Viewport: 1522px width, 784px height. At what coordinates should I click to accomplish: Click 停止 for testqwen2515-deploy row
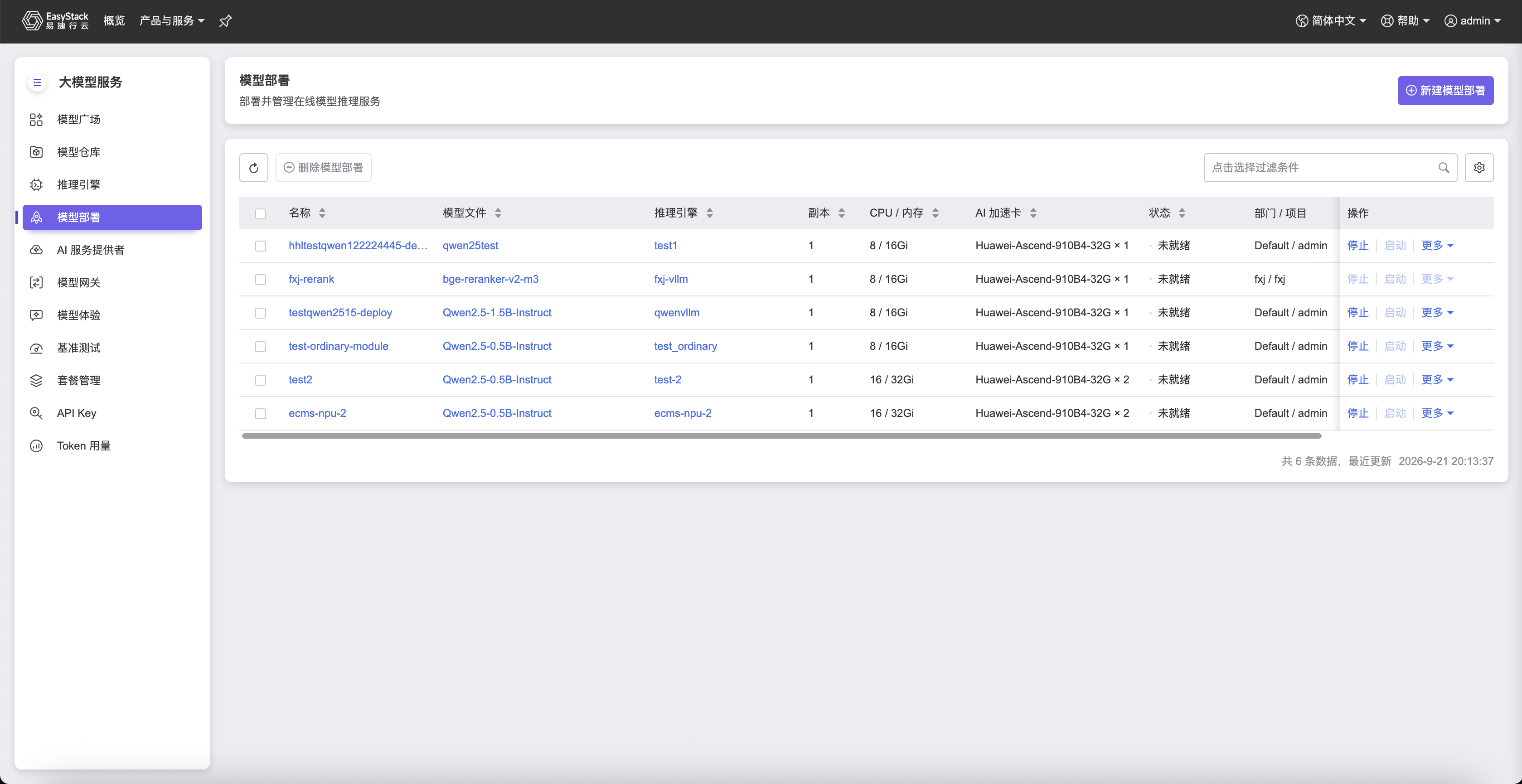(x=1357, y=313)
